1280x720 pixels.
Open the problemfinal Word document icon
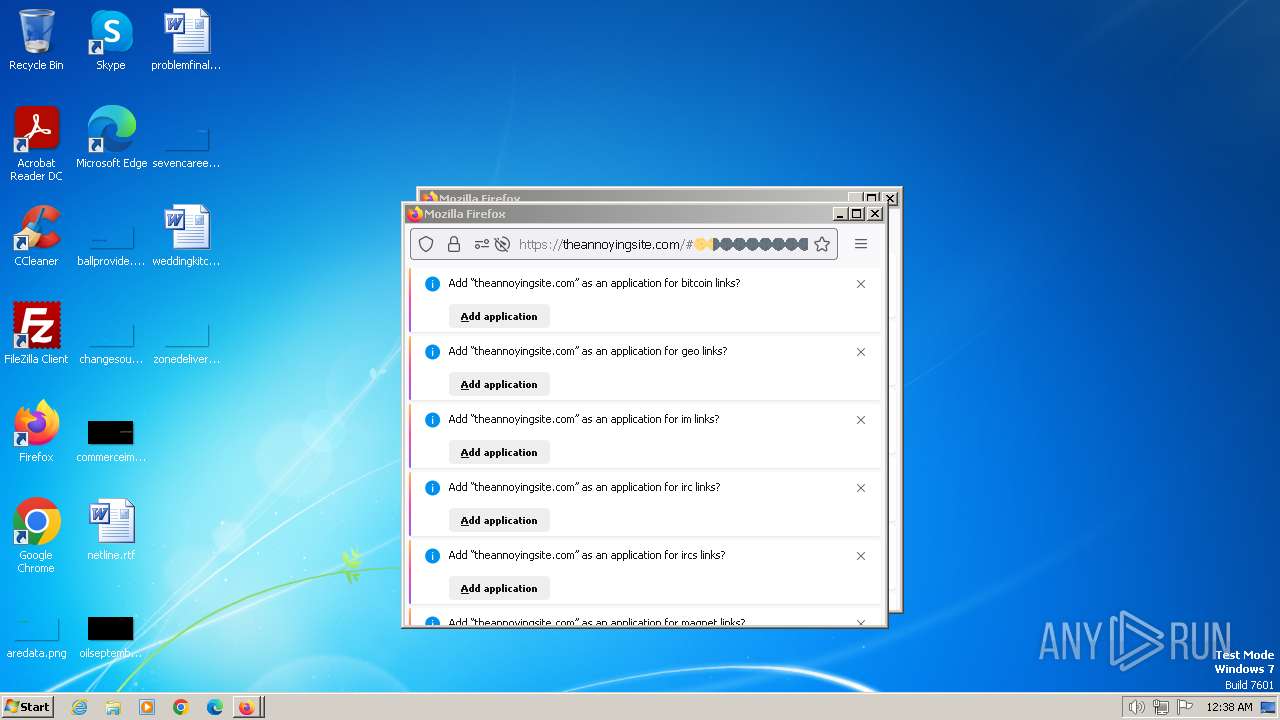(186, 40)
